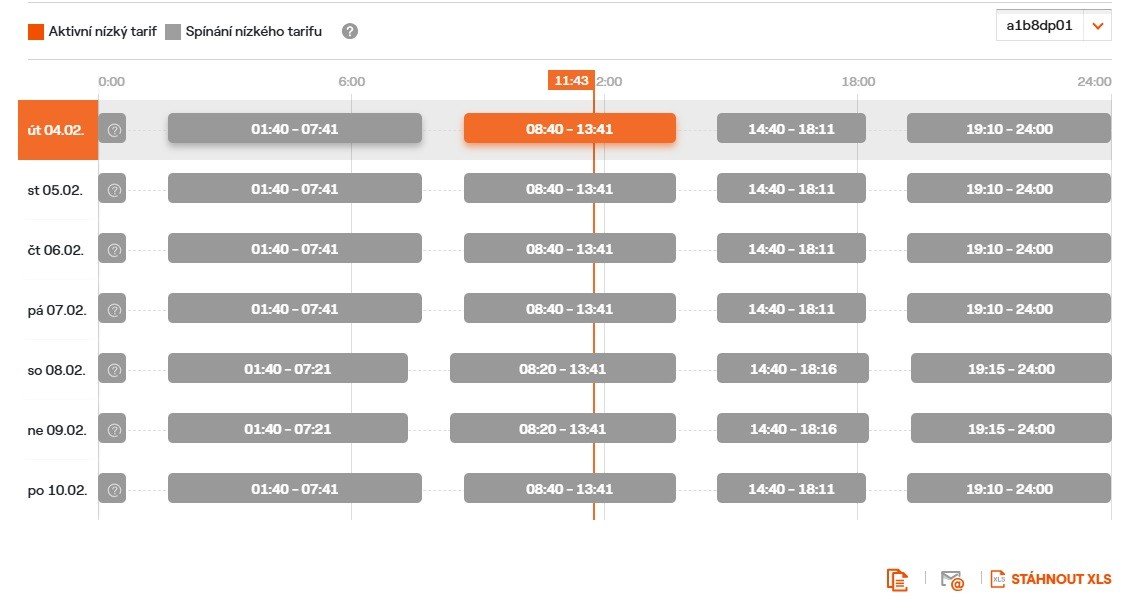Select the so 08.02. day row label
The image size is (1131, 616).
pos(57,370)
